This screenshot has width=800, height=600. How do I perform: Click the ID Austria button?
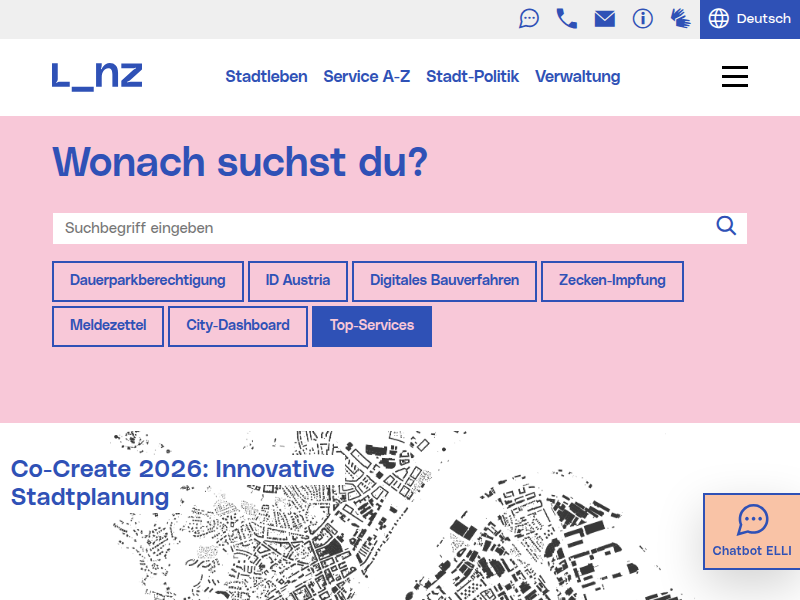(297, 281)
